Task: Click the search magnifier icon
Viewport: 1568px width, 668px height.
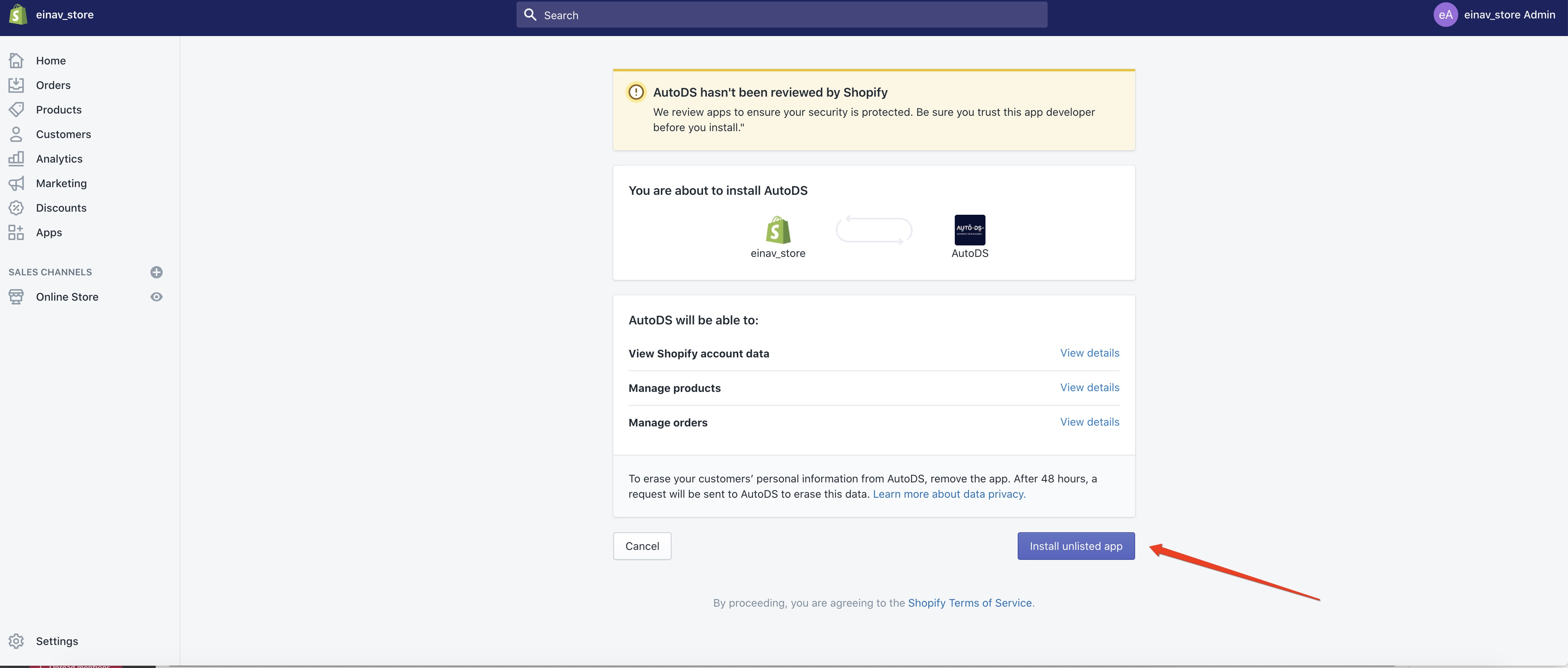Action: click(x=530, y=15)
